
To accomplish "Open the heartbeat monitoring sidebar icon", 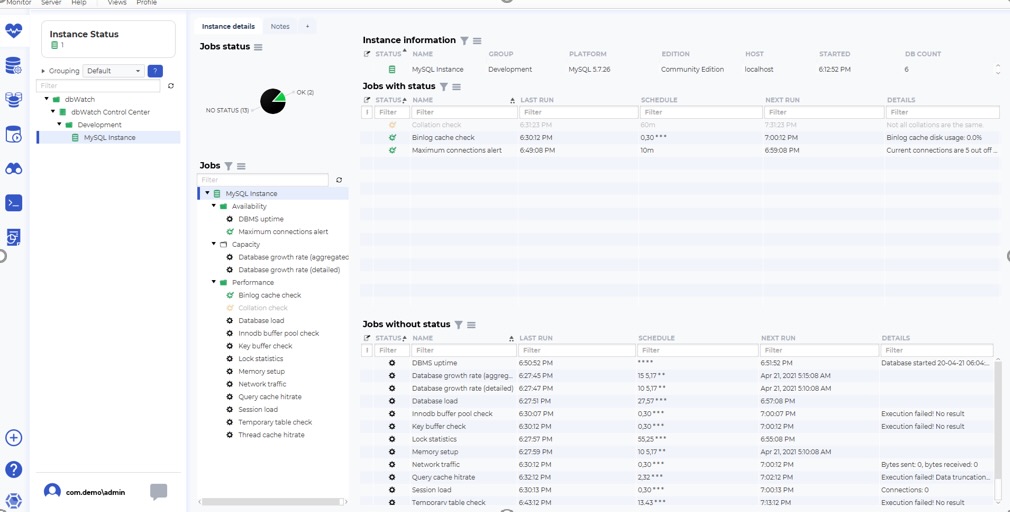I will coord(14,30).
